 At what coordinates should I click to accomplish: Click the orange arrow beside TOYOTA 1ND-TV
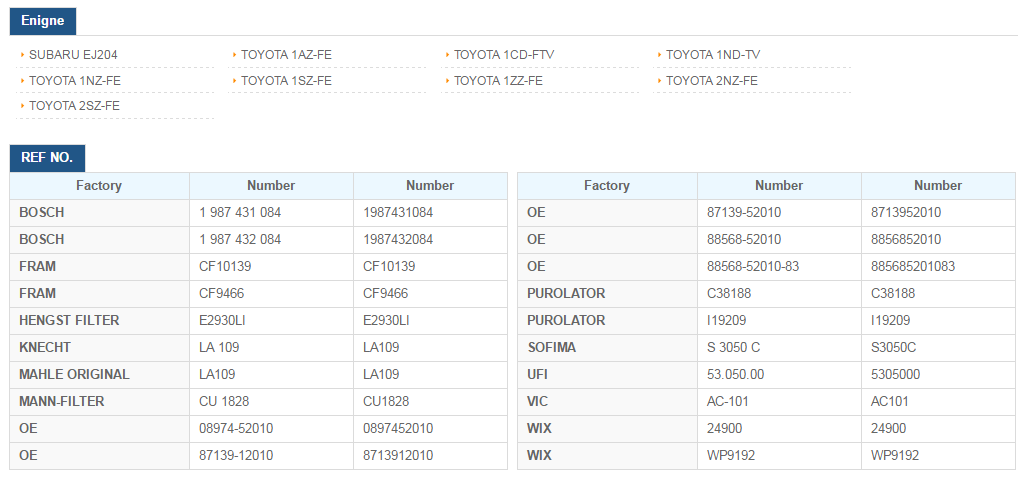point(660,55)
